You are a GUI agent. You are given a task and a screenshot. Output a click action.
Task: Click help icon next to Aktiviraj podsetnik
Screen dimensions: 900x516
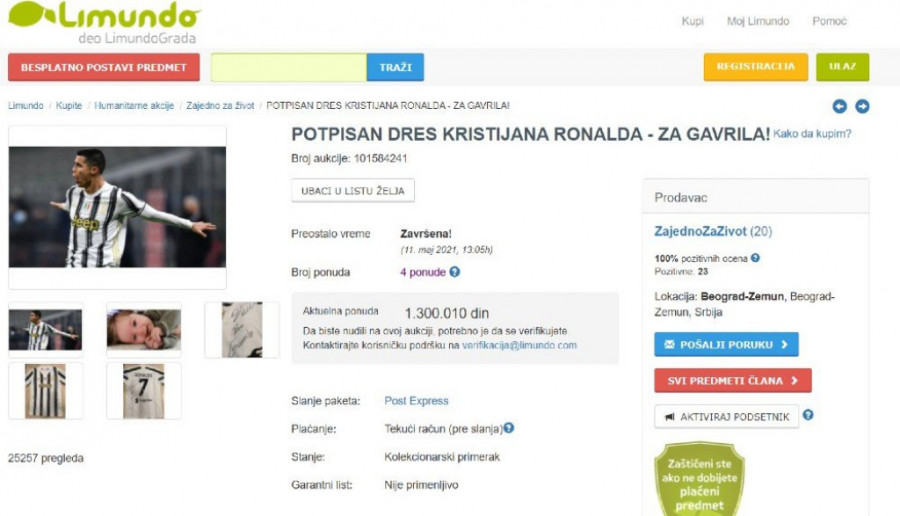coord(808,415)
